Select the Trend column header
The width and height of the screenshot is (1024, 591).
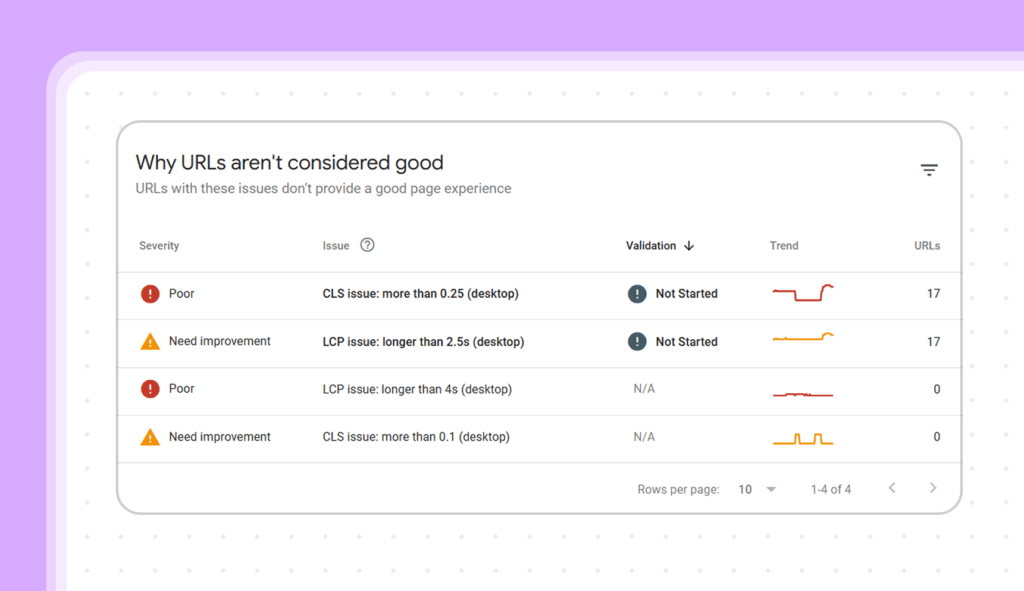784,245
